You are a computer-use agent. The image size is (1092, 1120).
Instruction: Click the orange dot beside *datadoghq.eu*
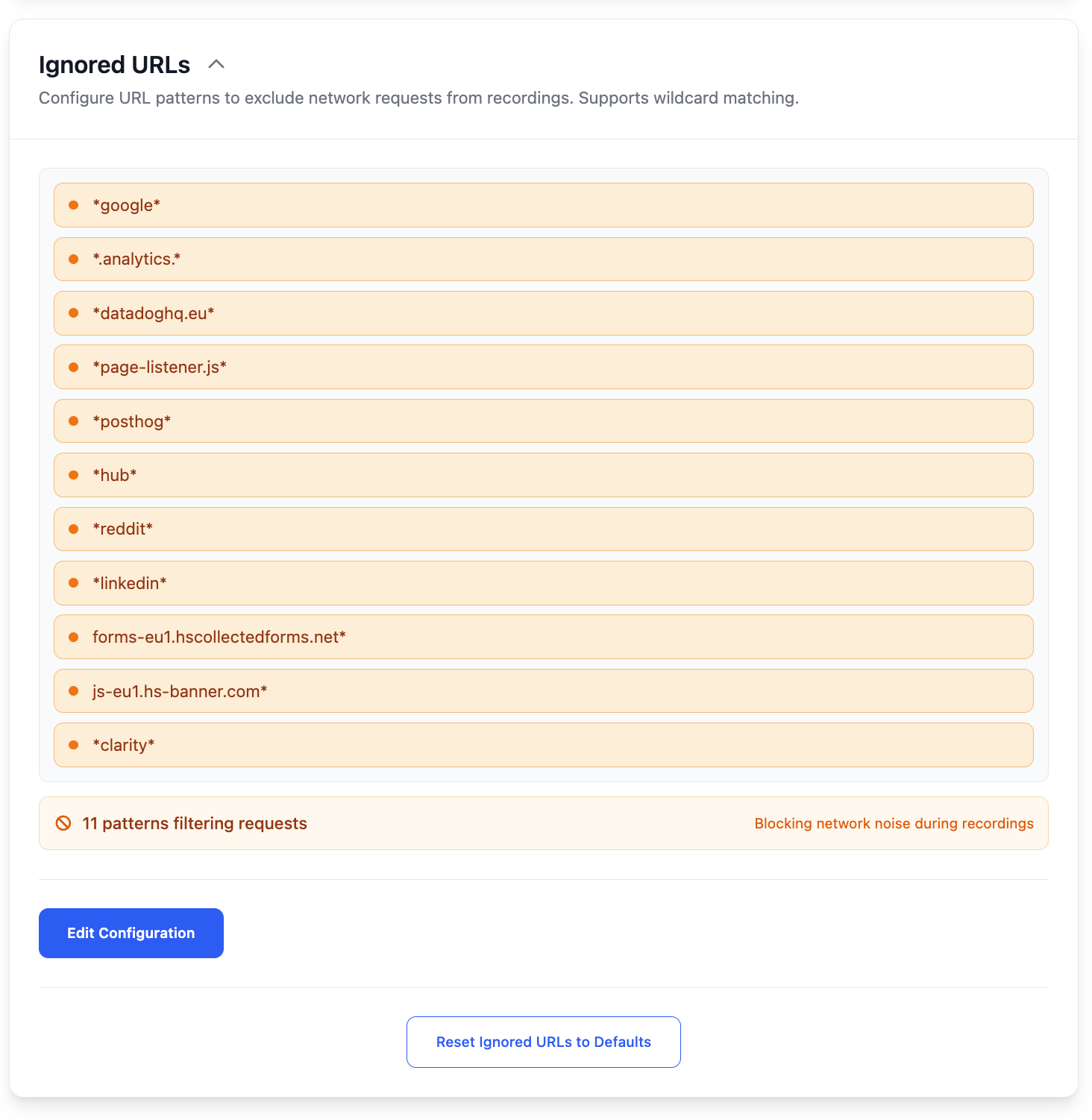(74, 313)
